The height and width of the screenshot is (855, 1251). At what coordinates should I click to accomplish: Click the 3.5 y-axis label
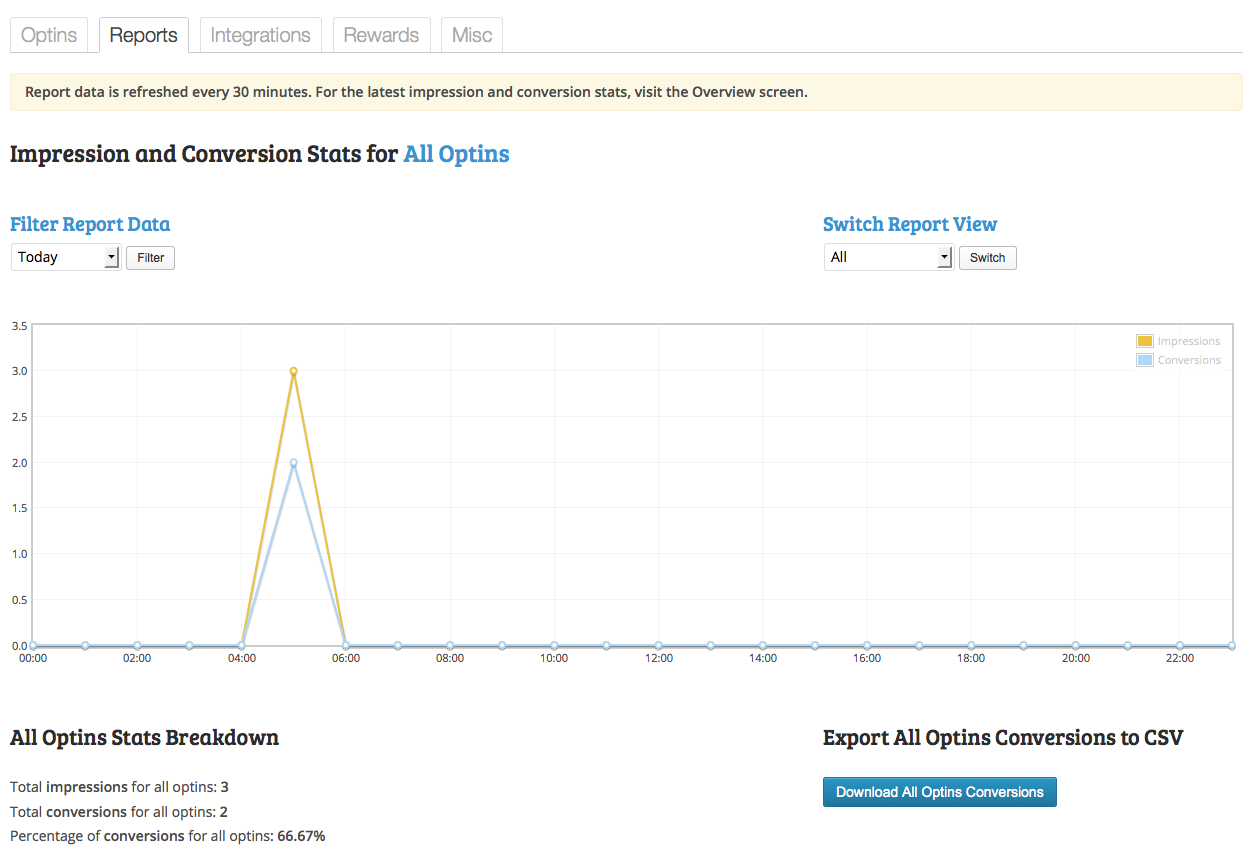point(19,325)
